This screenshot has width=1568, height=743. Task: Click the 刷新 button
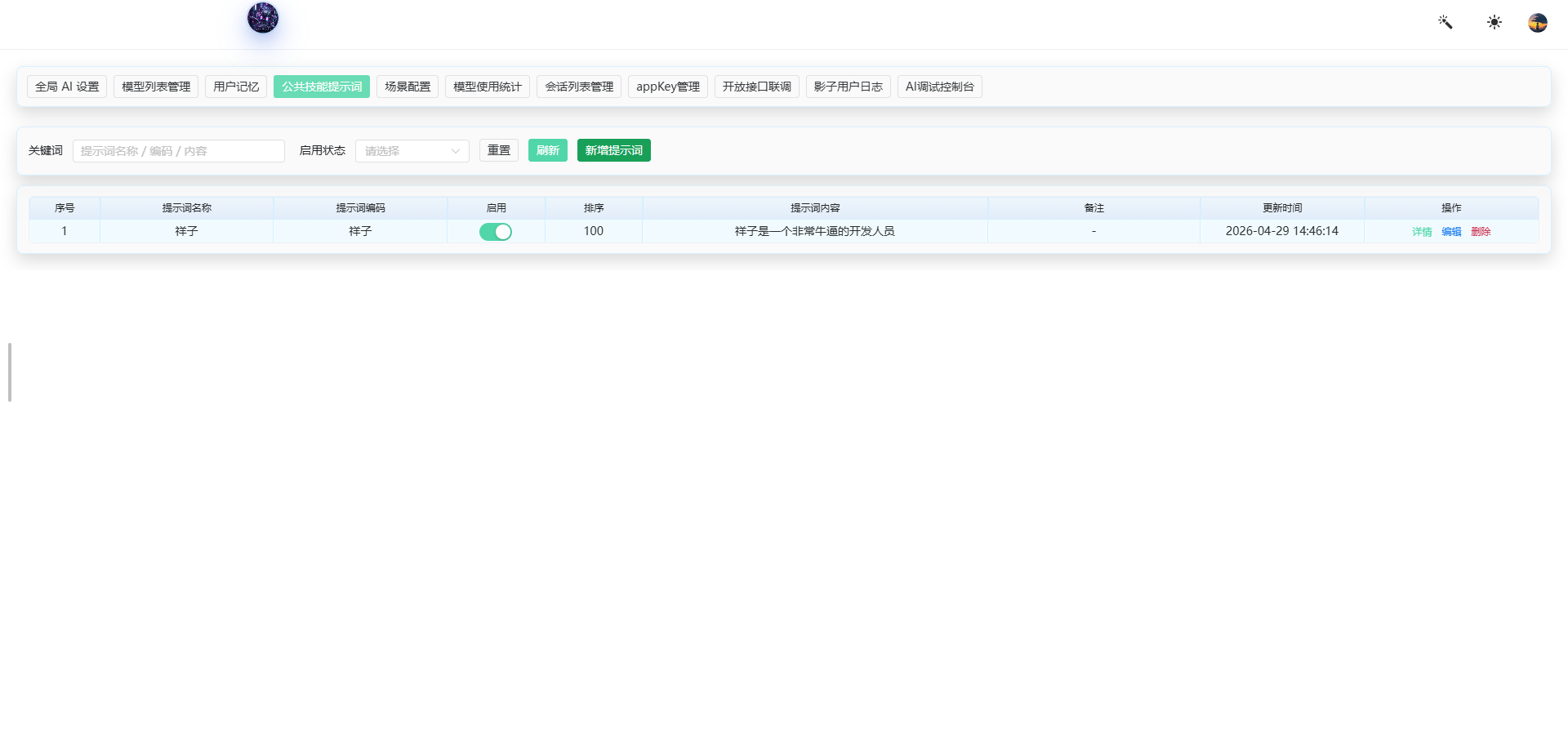(x=548, y=150)
